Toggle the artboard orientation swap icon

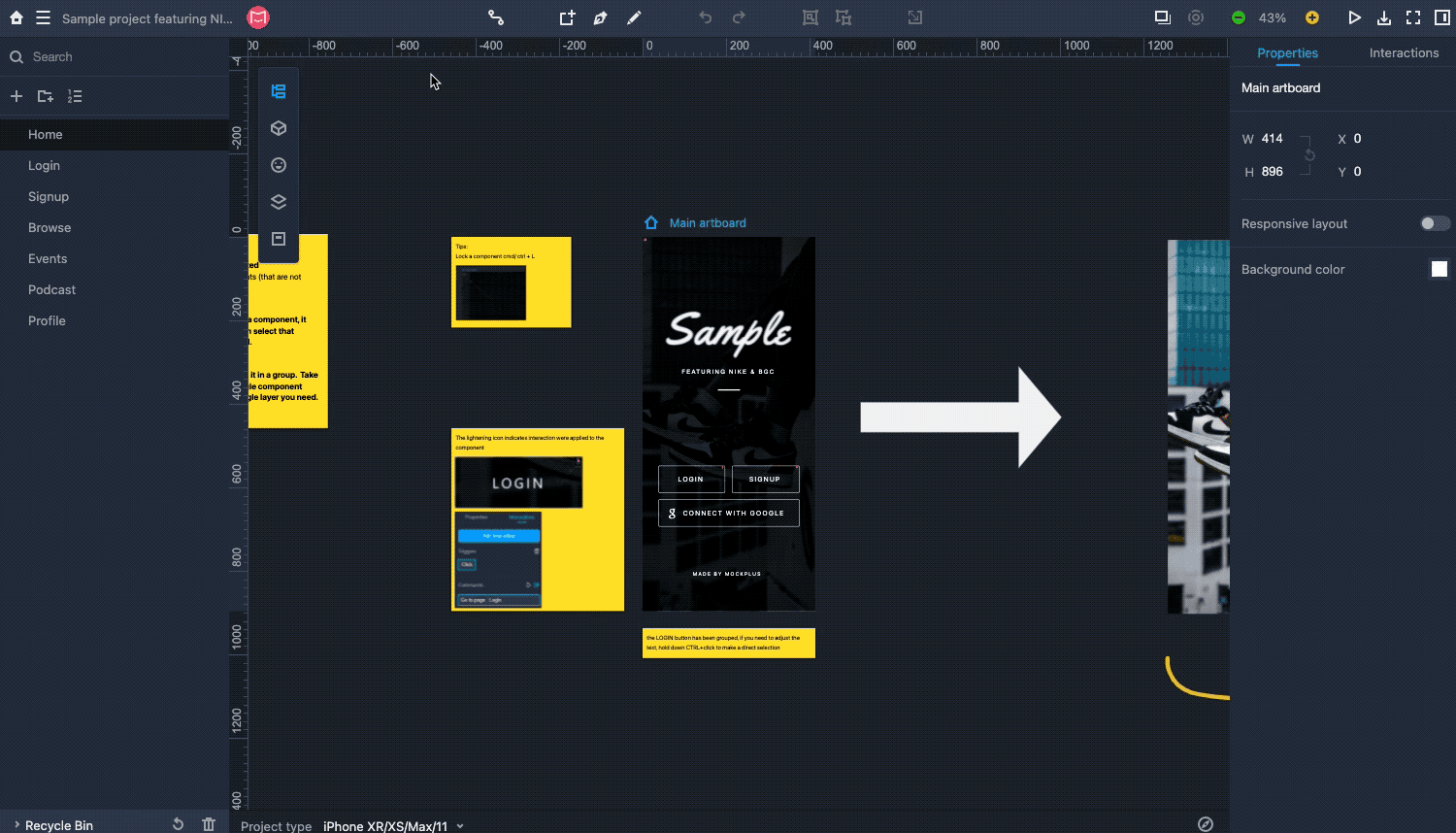[1309, 155]
